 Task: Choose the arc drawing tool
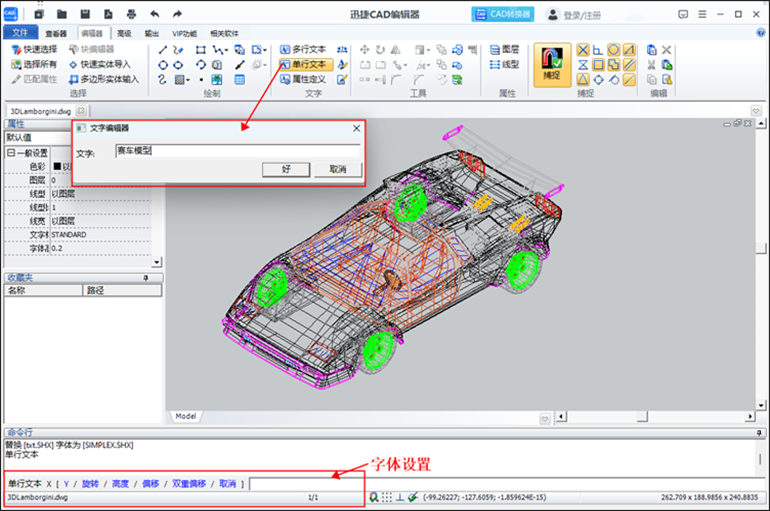(x=200, y=65)
